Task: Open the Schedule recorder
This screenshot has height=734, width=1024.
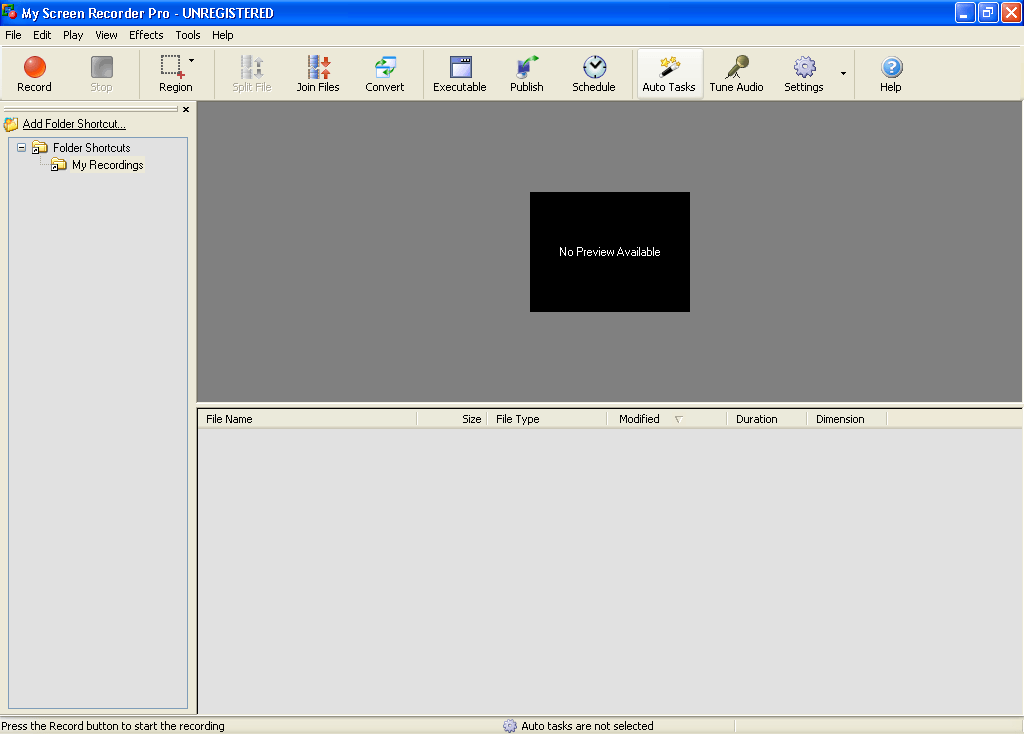Action: pos(594,73)
